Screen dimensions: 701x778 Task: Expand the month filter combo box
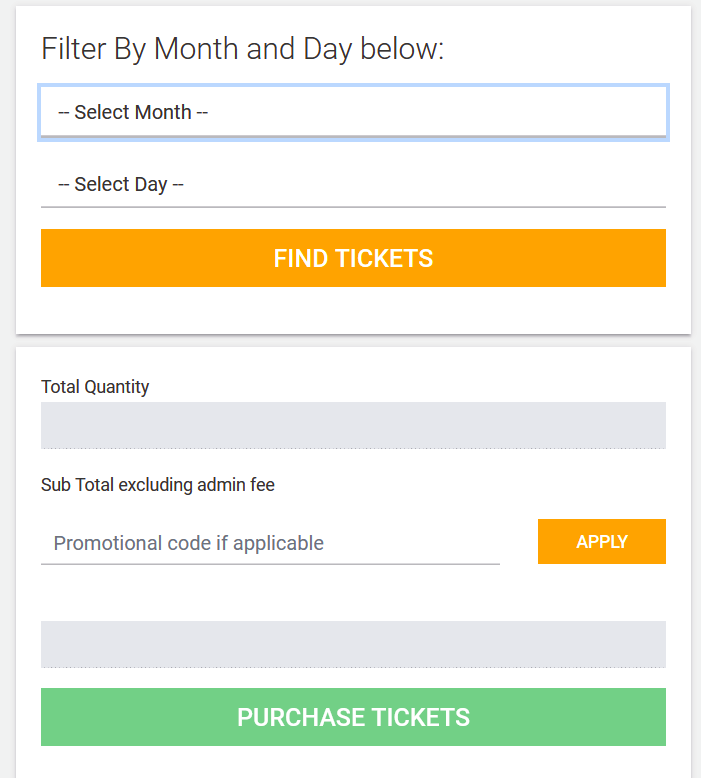coord(353,112)
